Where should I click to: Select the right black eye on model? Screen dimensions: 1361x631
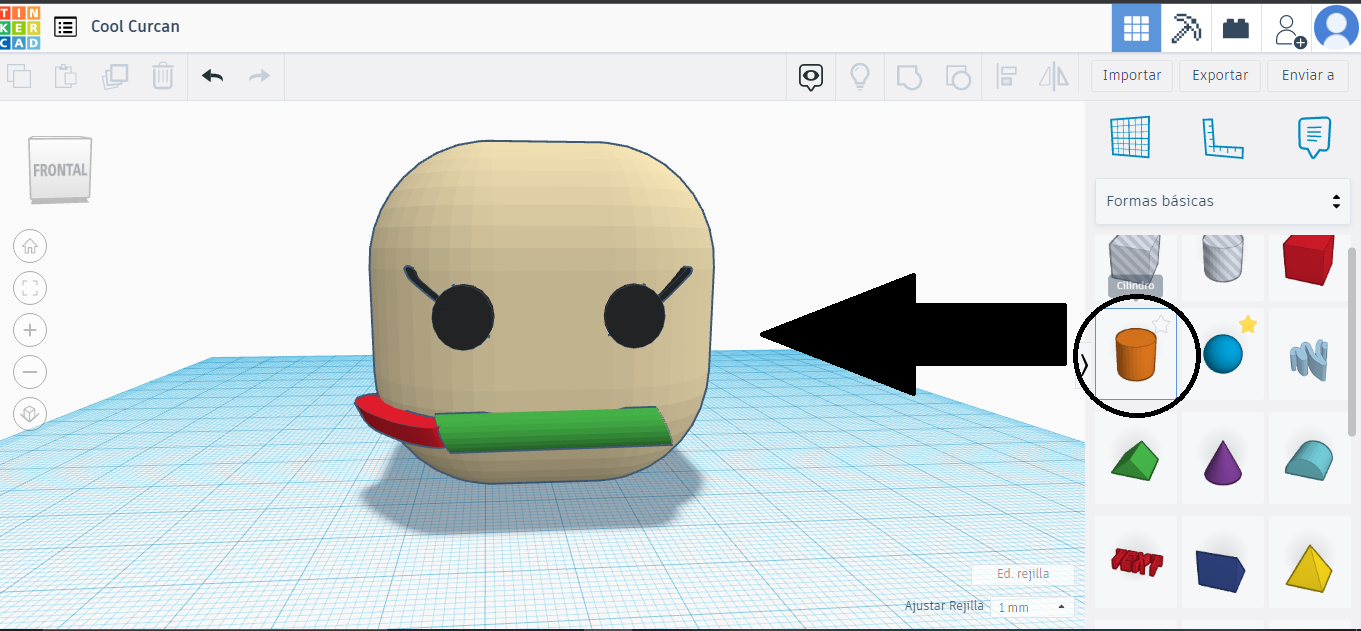[x=635, y=317]
